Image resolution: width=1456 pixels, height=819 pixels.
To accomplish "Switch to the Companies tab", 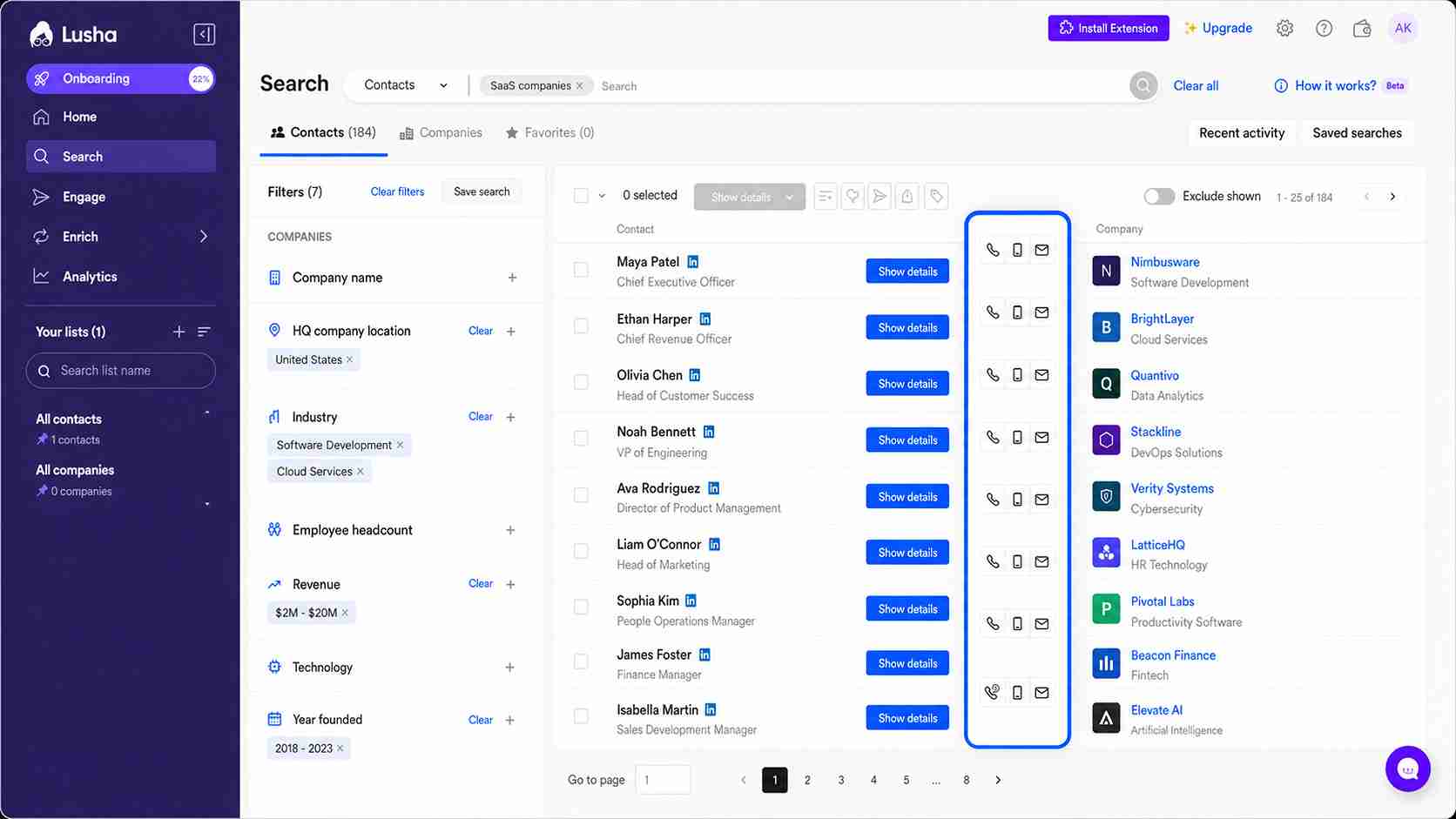I will (441, 133).
